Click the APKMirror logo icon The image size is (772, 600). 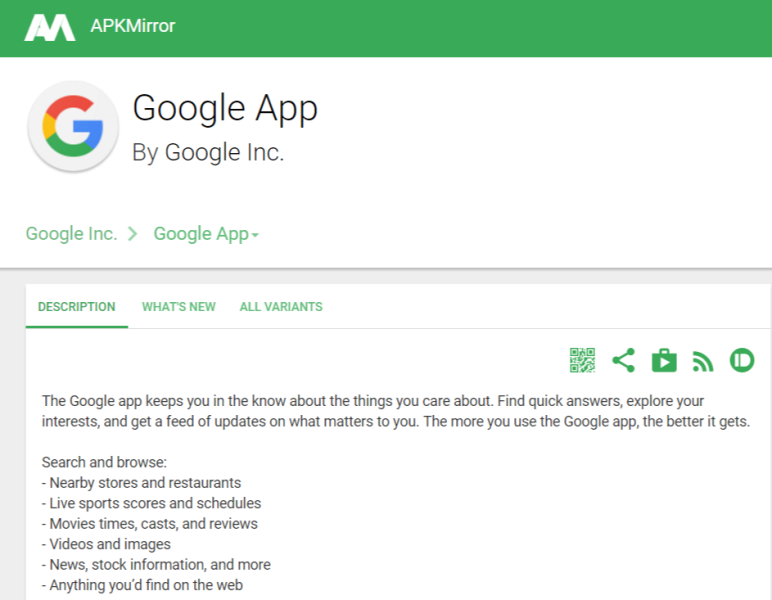tap(50, 27)
